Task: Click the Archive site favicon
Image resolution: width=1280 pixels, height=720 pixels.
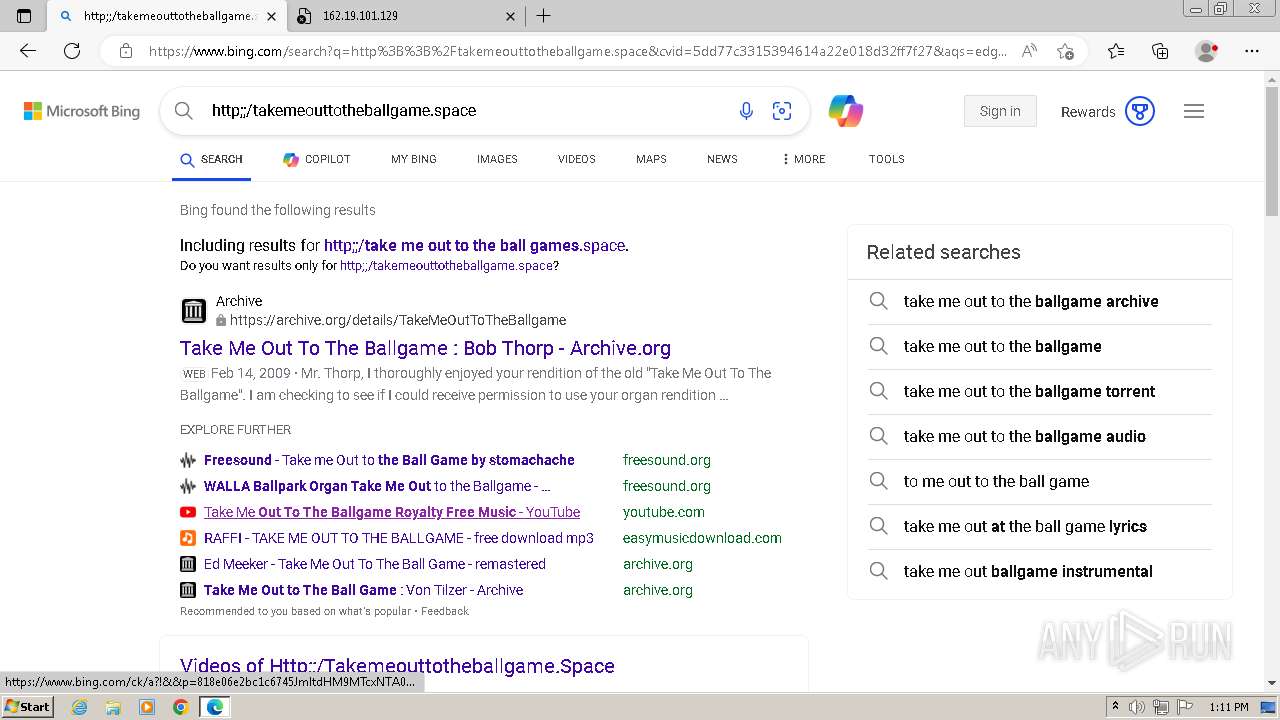Action: (194, 311)
